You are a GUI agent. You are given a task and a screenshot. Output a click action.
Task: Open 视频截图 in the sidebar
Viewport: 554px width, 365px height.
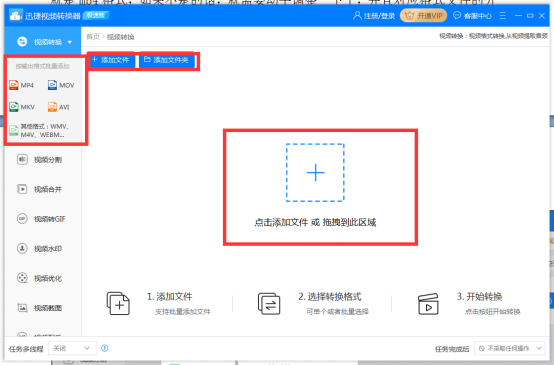40,308
